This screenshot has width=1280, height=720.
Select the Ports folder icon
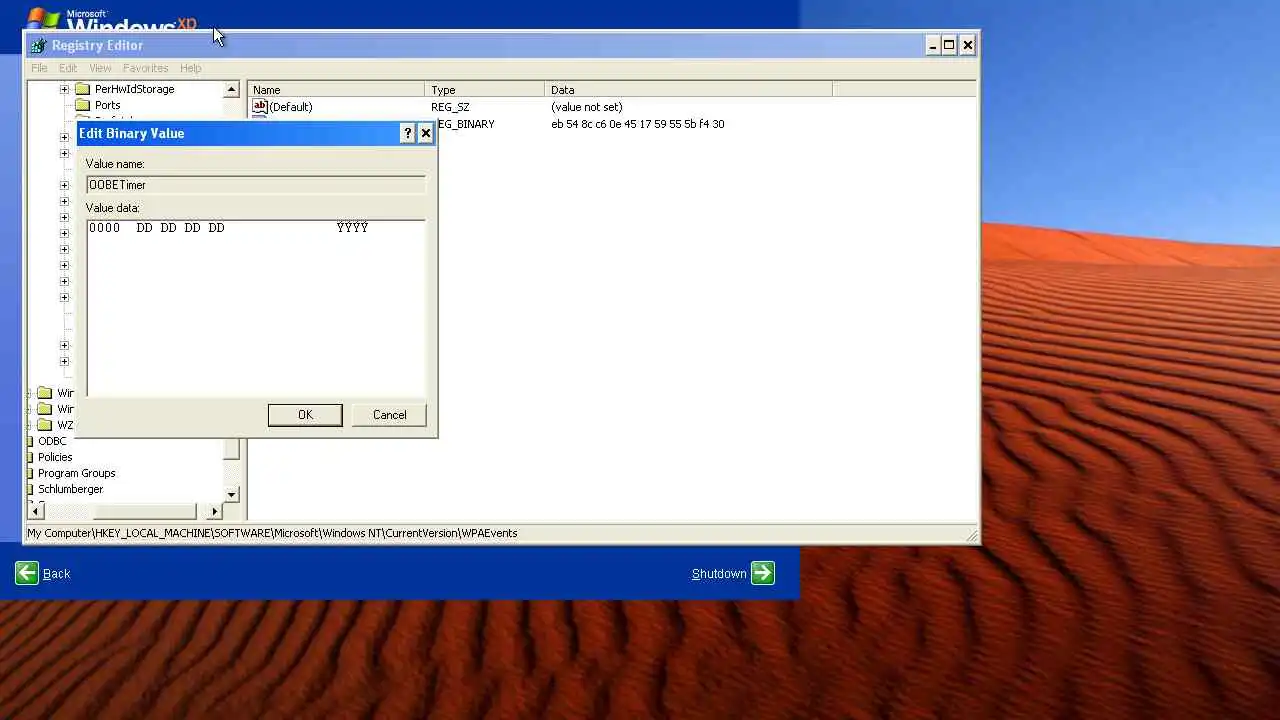coord(83,105)
